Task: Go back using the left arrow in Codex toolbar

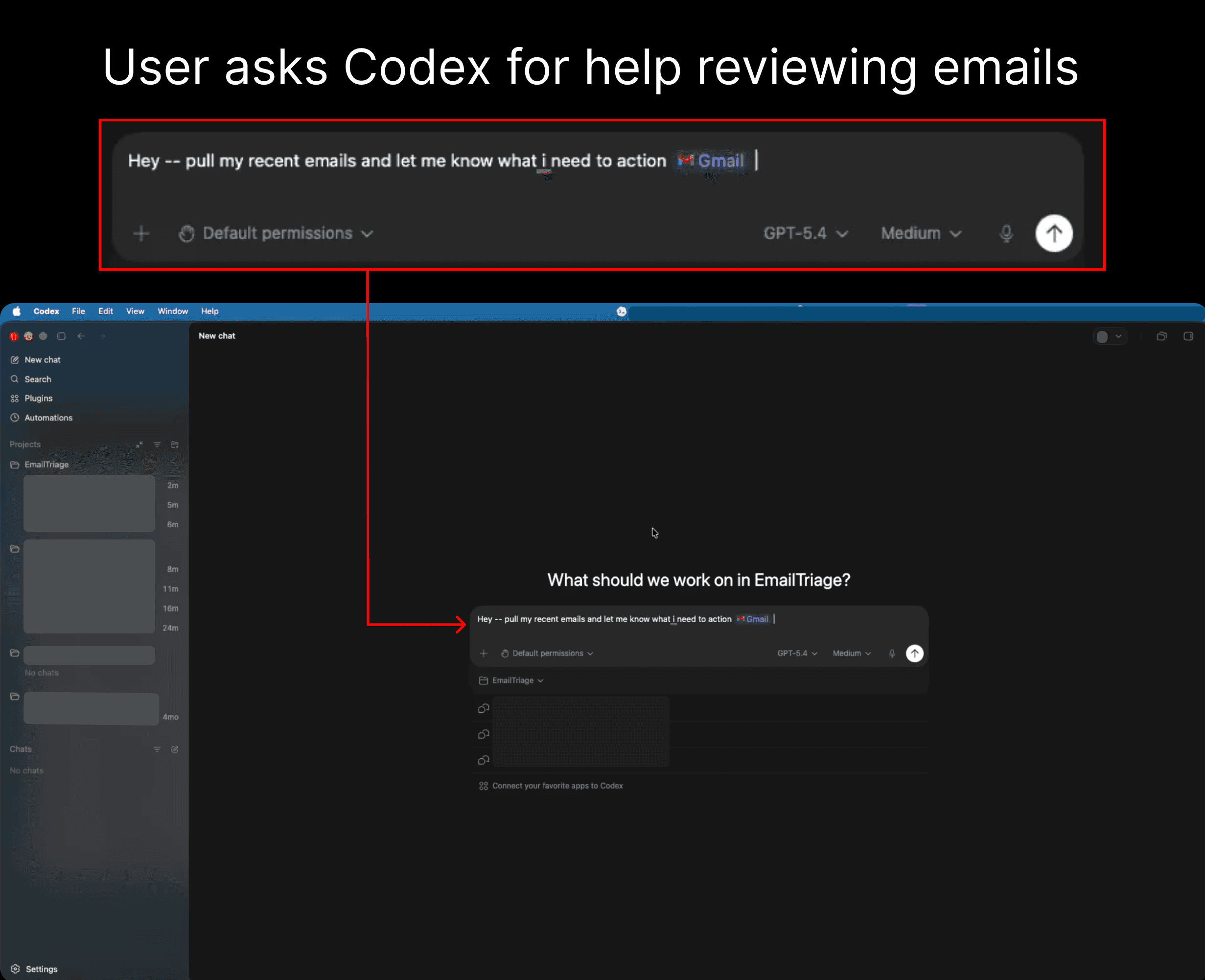Action: (81, 336)
